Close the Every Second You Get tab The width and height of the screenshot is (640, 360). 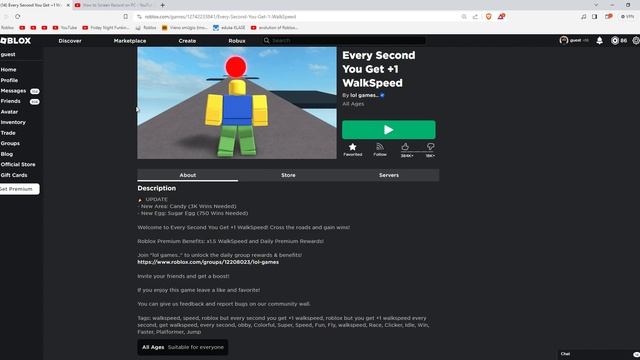[68, 5]
